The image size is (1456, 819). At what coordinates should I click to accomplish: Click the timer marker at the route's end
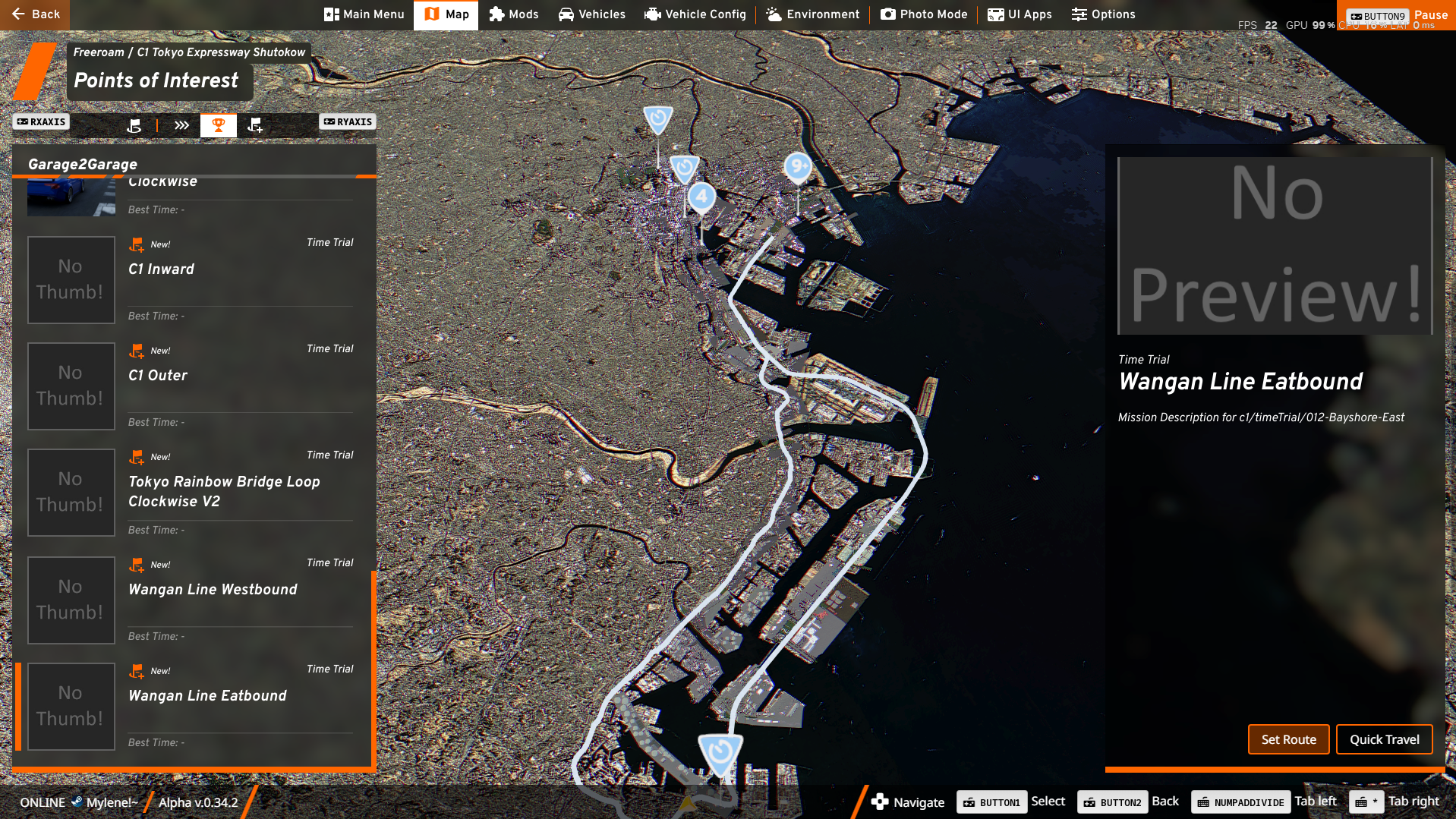pos(720,753)
